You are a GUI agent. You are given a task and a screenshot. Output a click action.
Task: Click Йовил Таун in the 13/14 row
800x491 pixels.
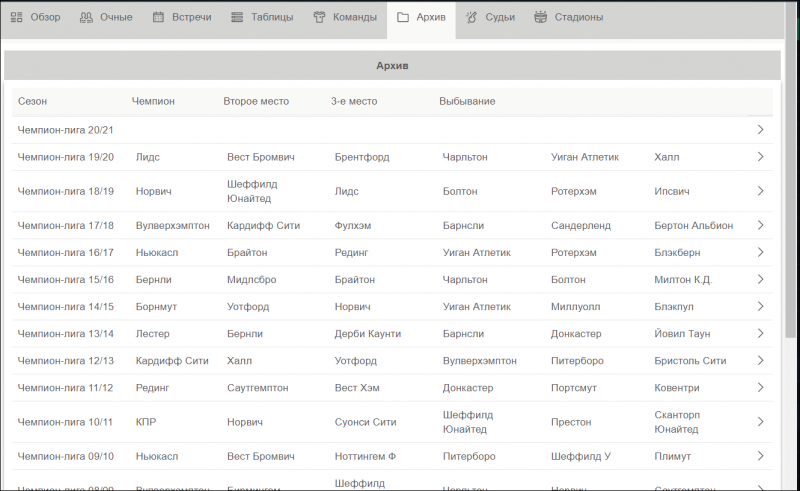coord(682,334)
